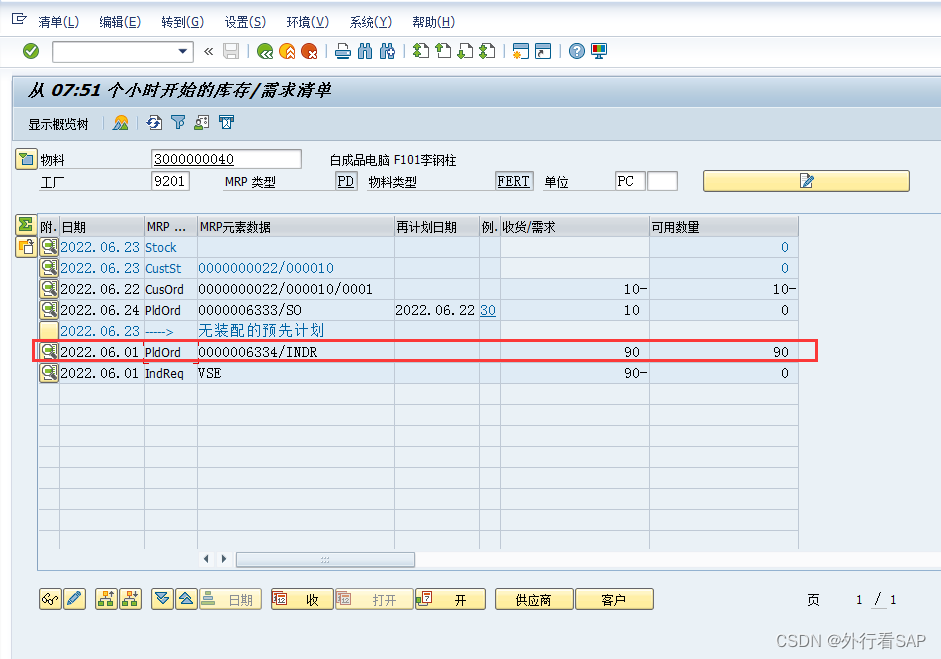Click the horizontal scrollbar right arrow

pos(224,559)
